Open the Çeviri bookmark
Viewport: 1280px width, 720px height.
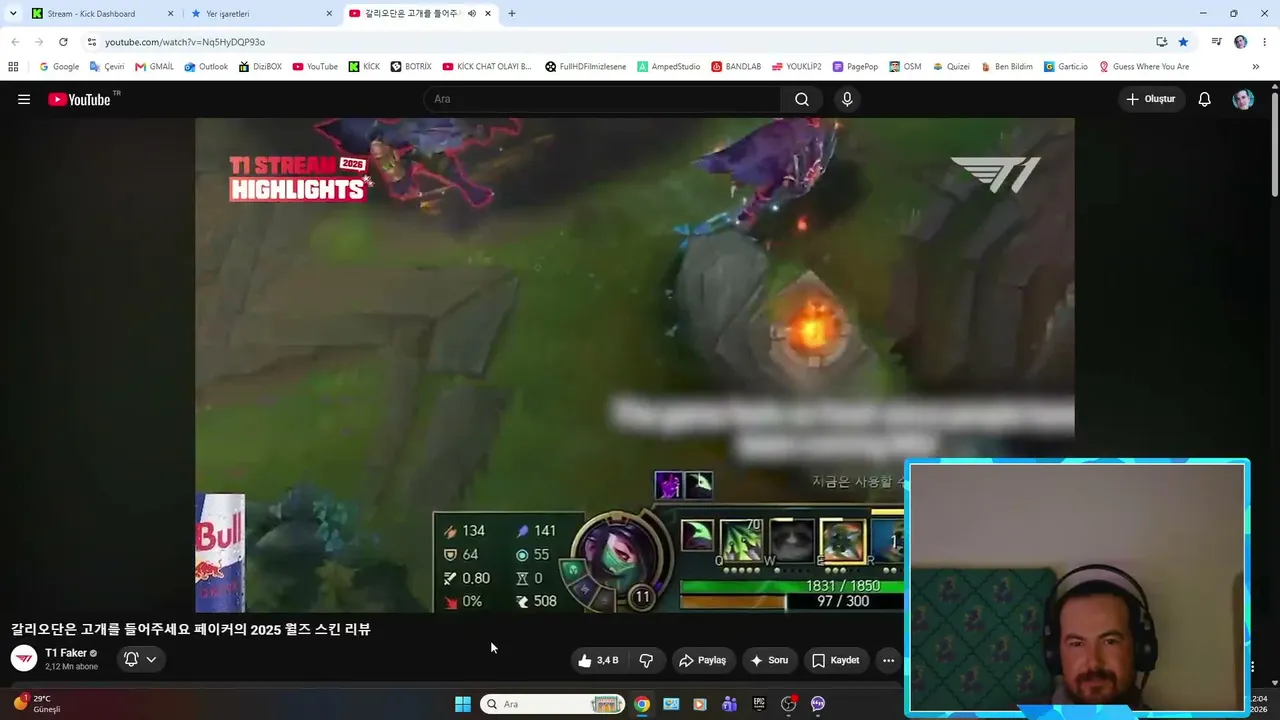pos(107,67)
